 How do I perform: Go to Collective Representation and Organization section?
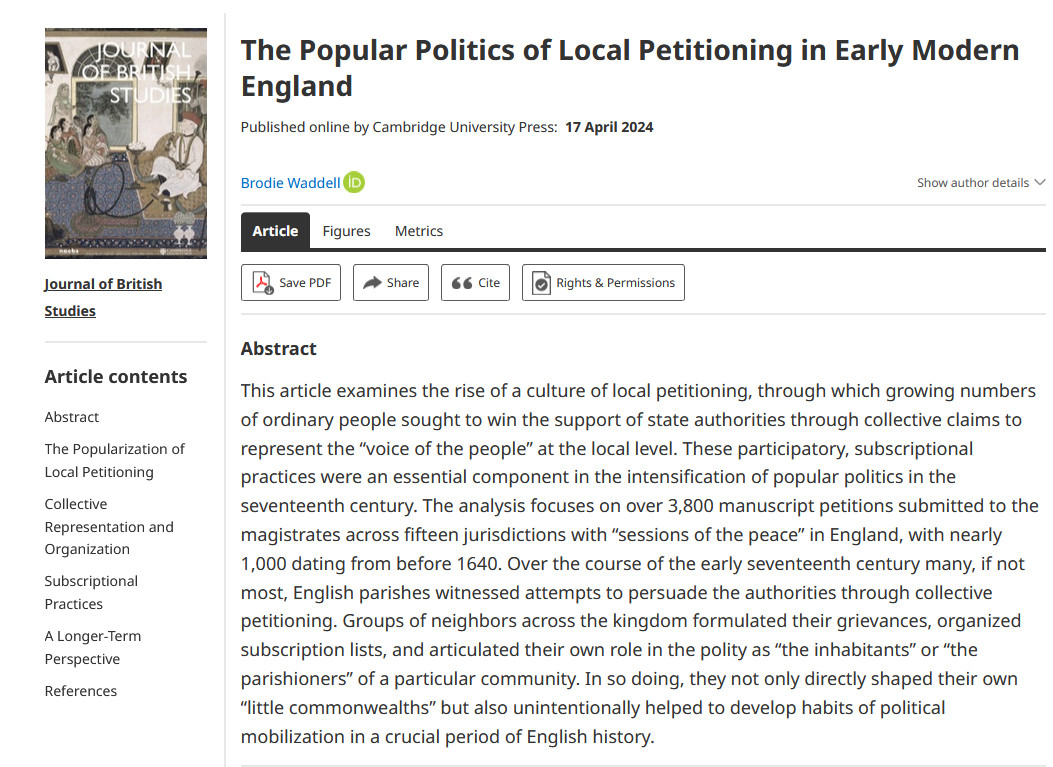(x=109, y=527)
